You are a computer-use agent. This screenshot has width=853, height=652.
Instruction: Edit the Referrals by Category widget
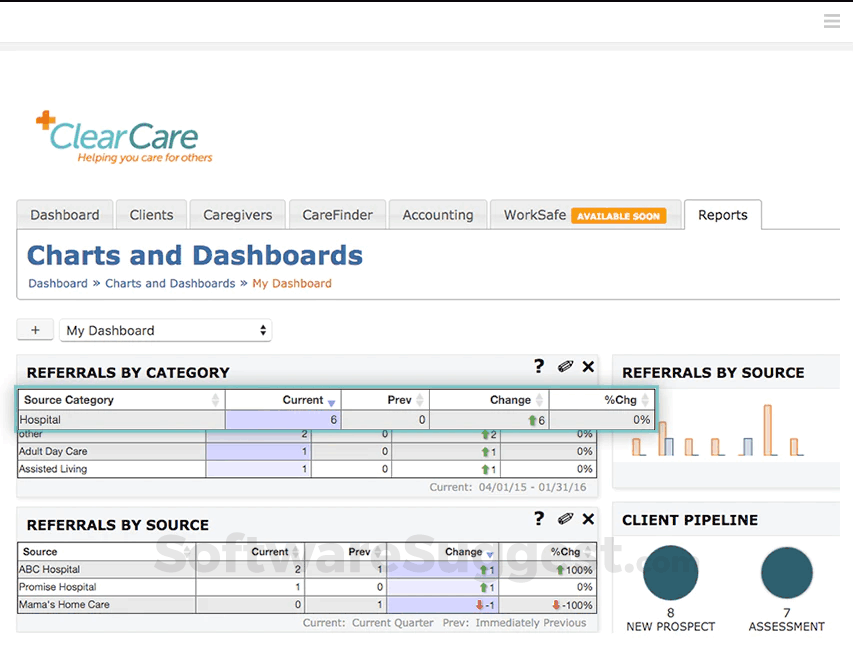[x=563, y=366]
